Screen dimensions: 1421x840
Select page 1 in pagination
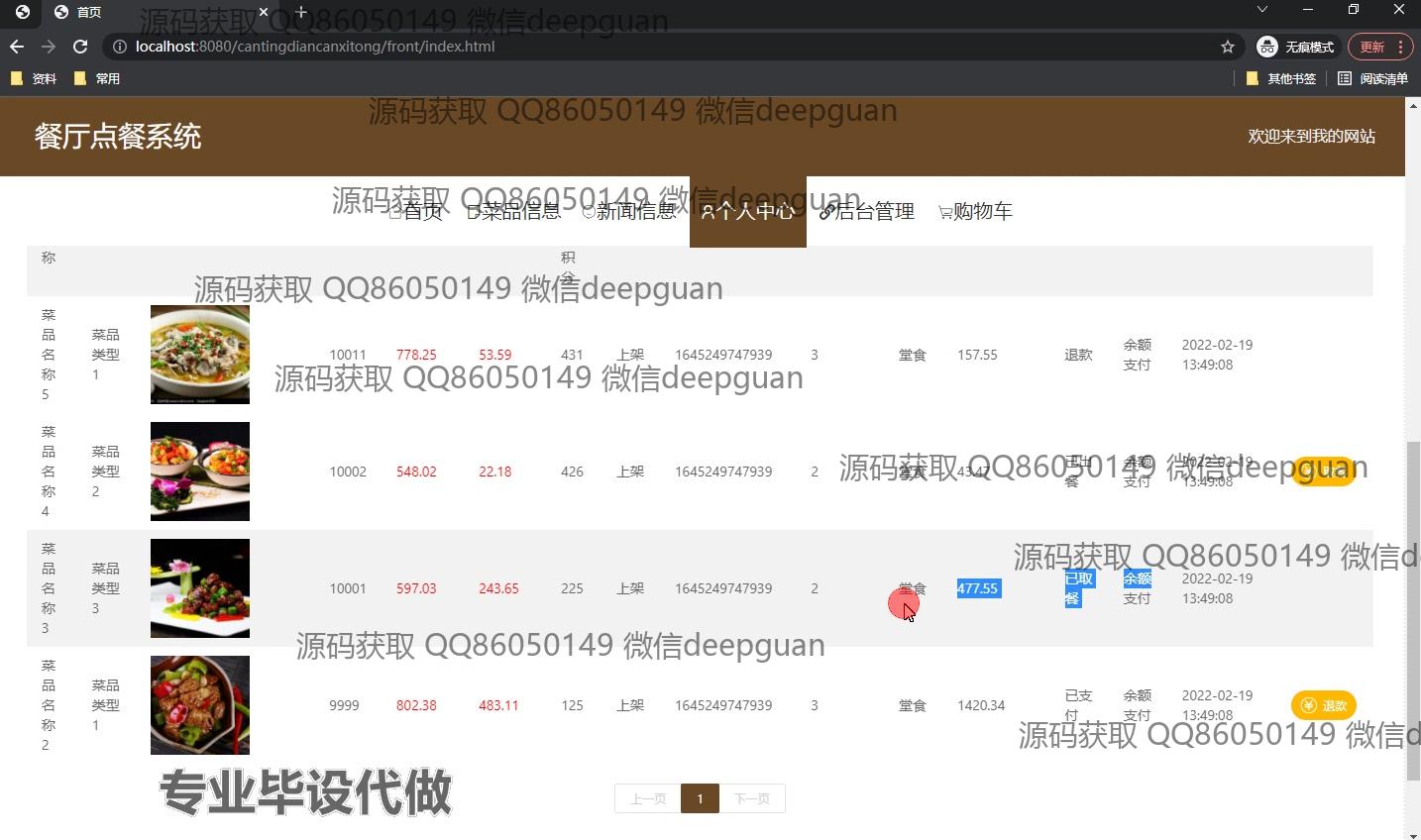[700, 798]
